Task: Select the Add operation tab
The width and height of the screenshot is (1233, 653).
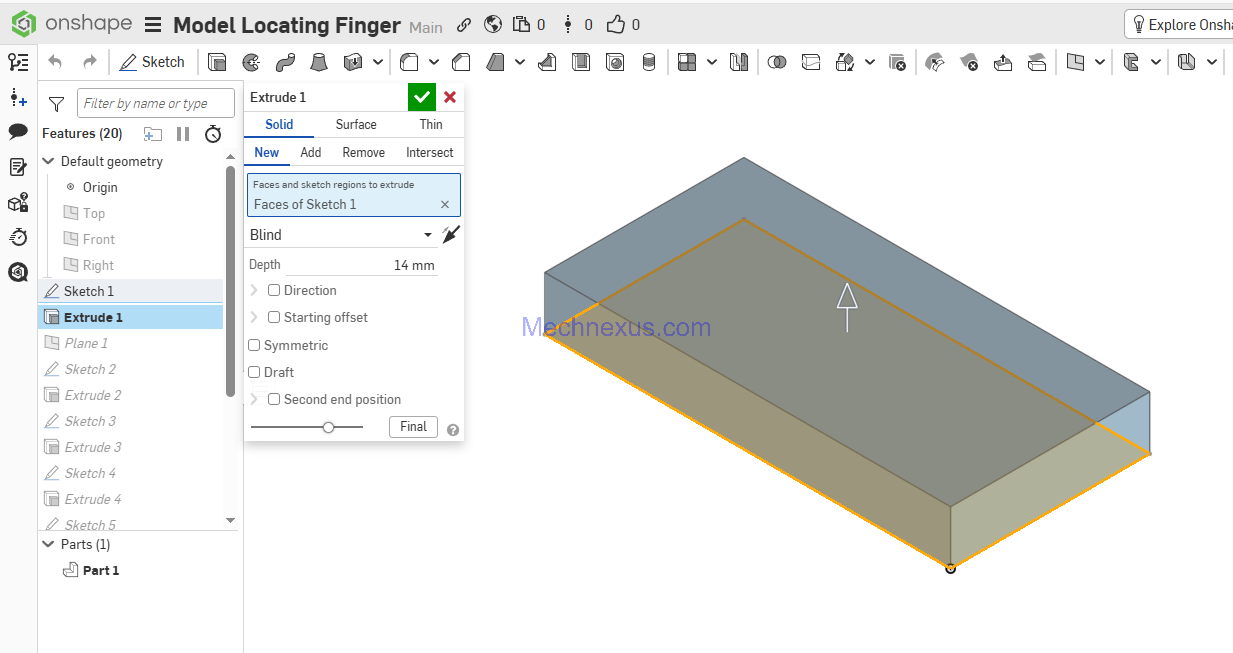Action: click(x=311, y=153)
